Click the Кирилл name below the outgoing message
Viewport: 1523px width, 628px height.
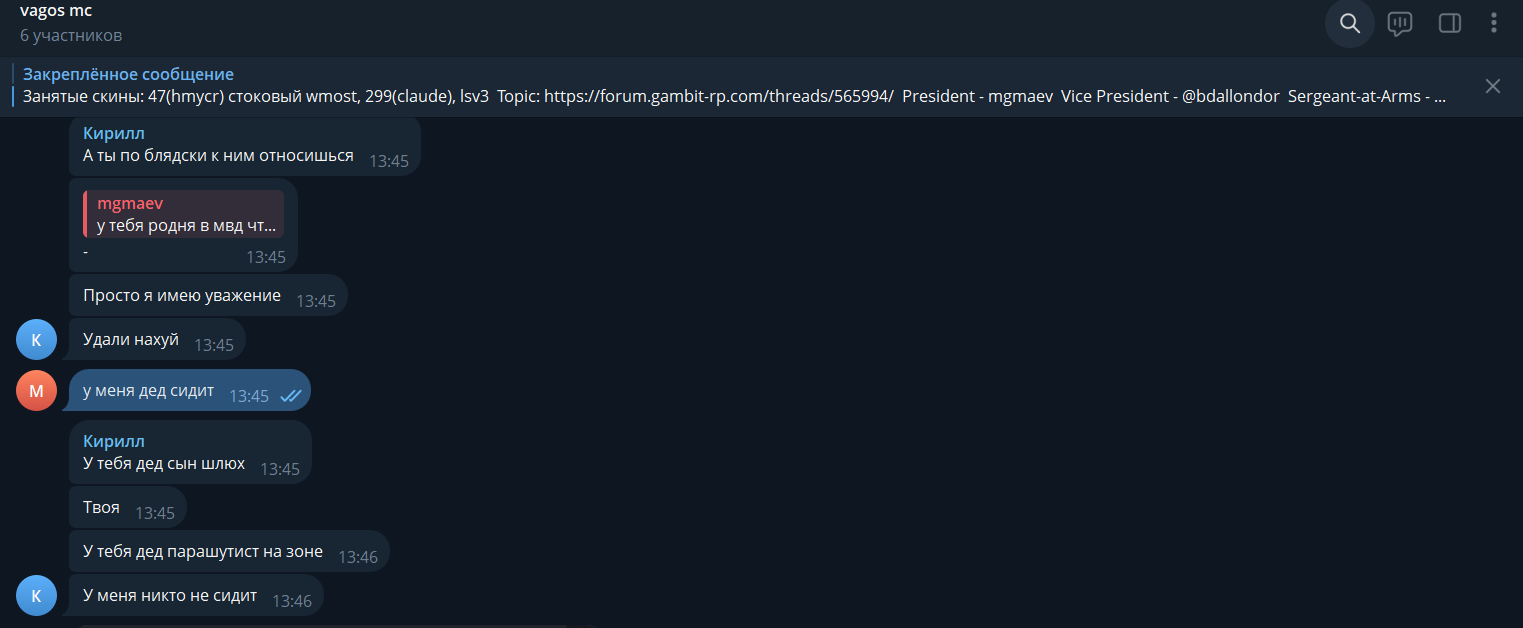click(114, 441)
